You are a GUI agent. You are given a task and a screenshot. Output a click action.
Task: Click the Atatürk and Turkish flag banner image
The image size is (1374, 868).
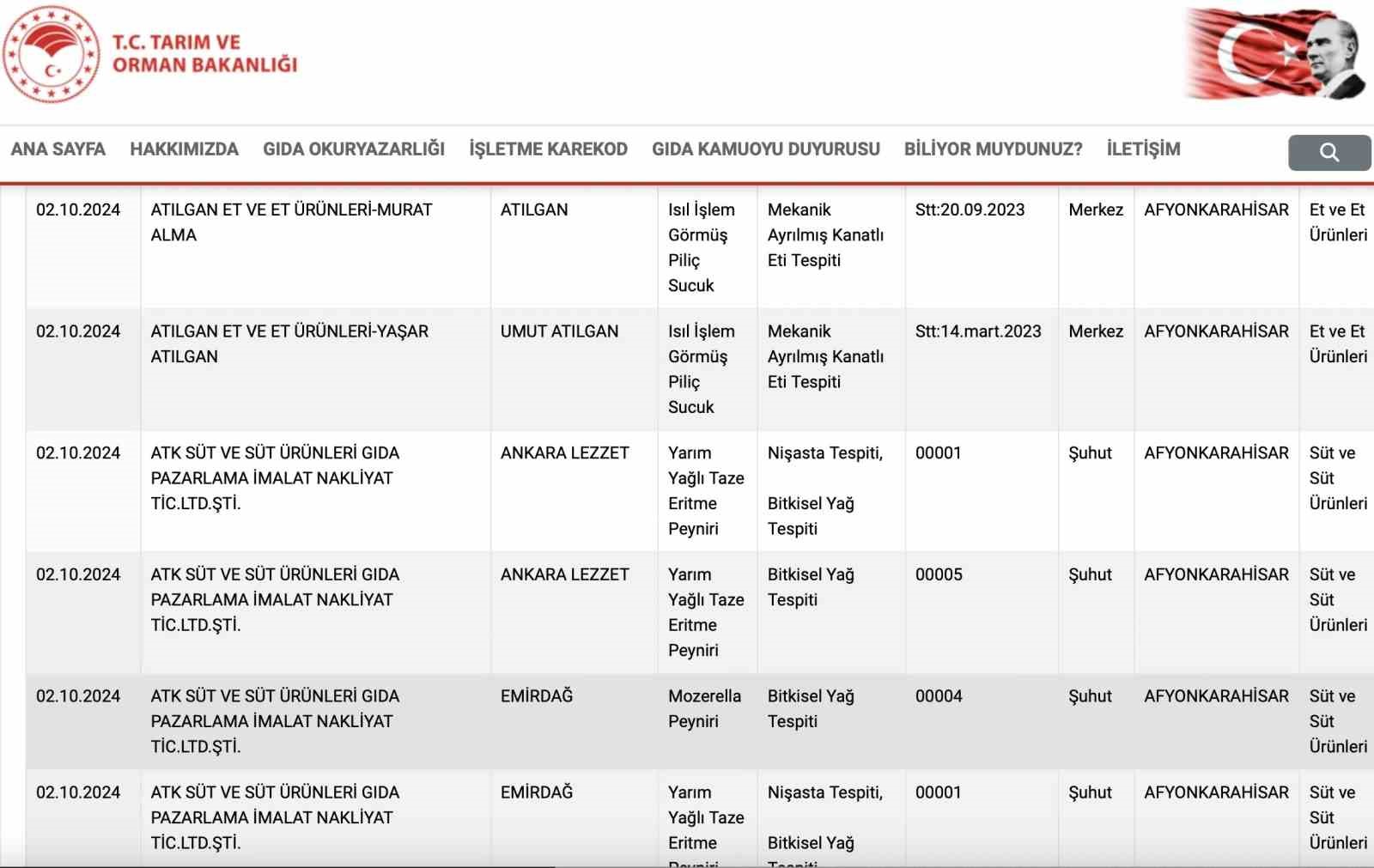pos(1274,53)
